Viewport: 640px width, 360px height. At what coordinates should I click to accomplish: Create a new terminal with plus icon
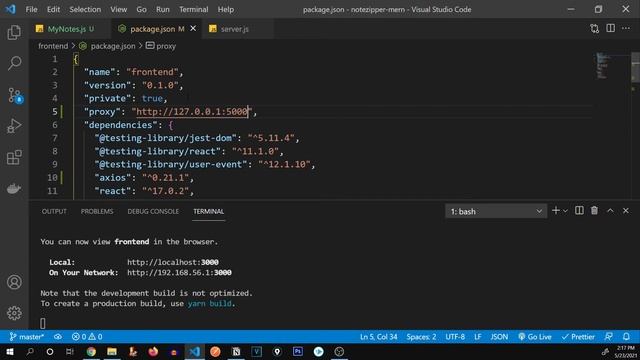point(556,211)
